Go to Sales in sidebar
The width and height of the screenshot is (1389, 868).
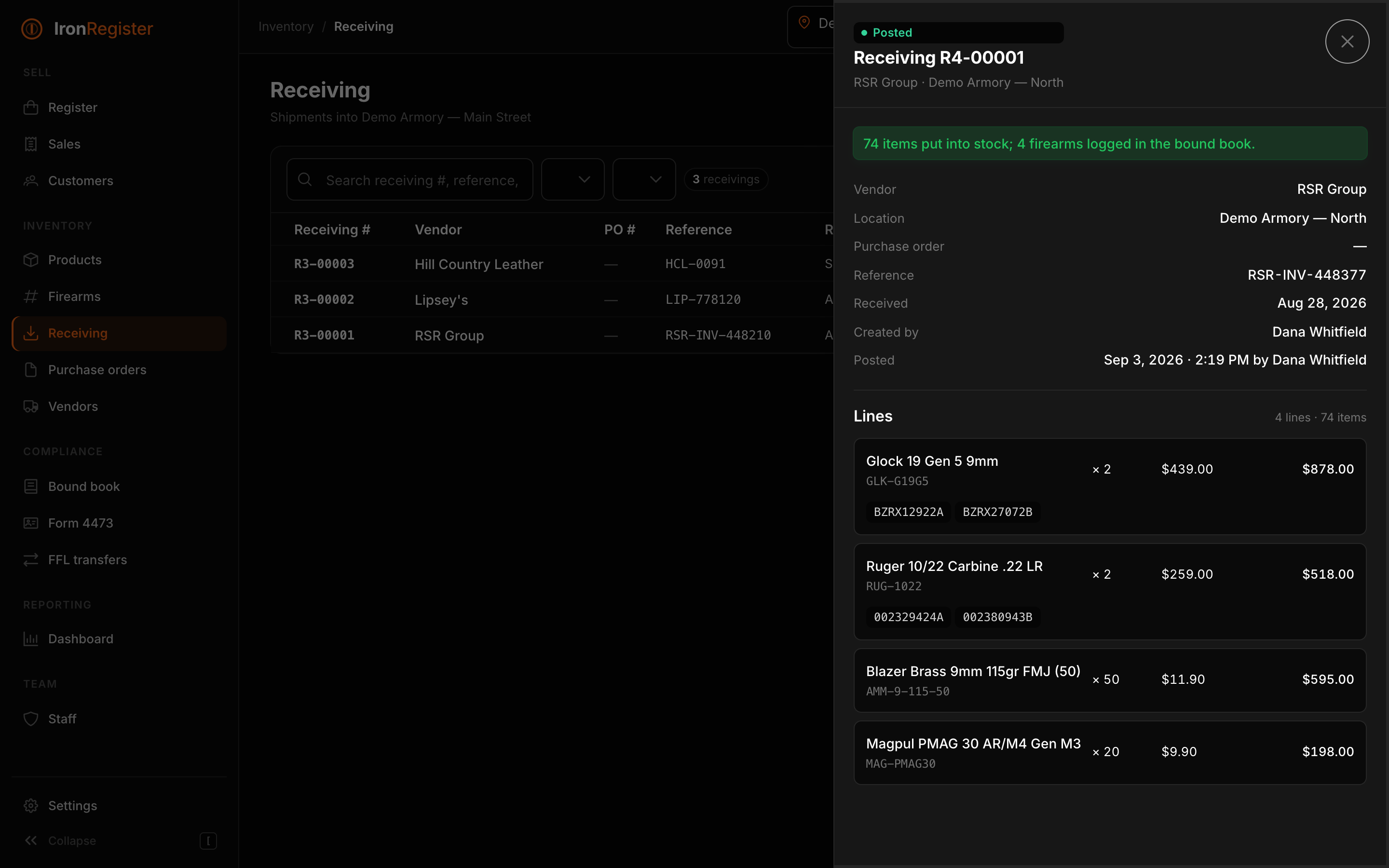119,144
